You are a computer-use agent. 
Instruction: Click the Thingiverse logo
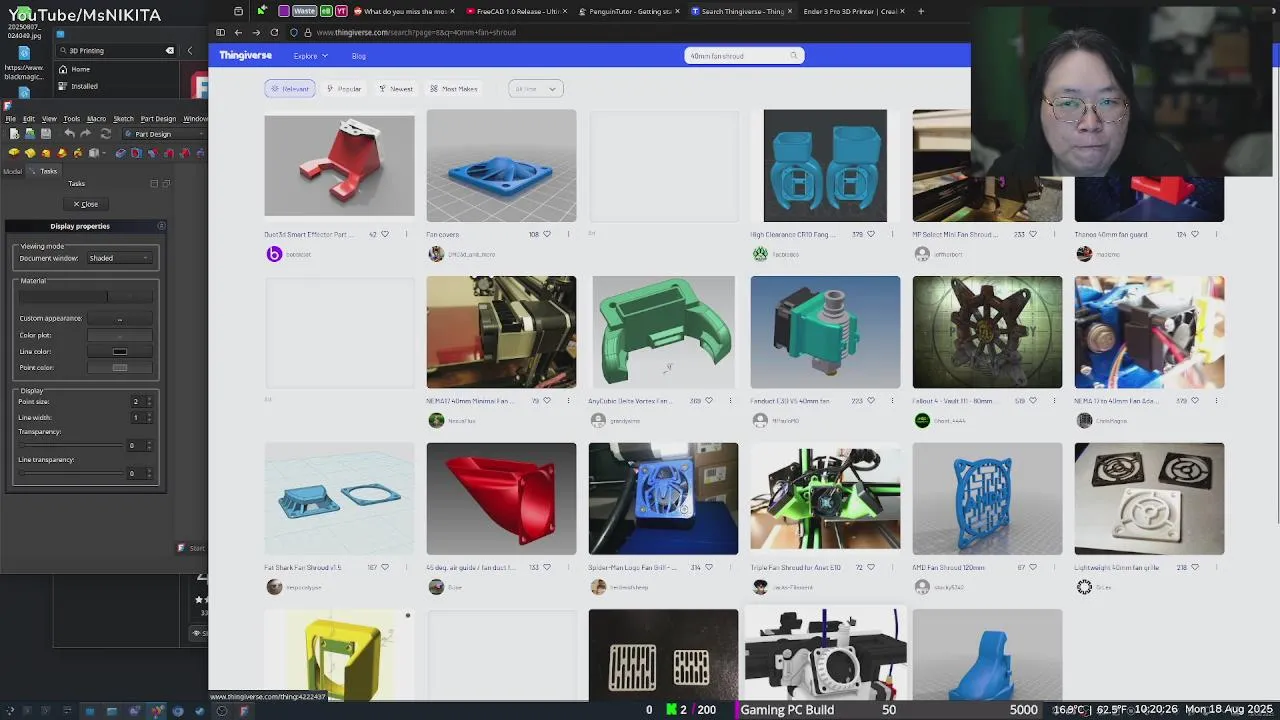245,56
